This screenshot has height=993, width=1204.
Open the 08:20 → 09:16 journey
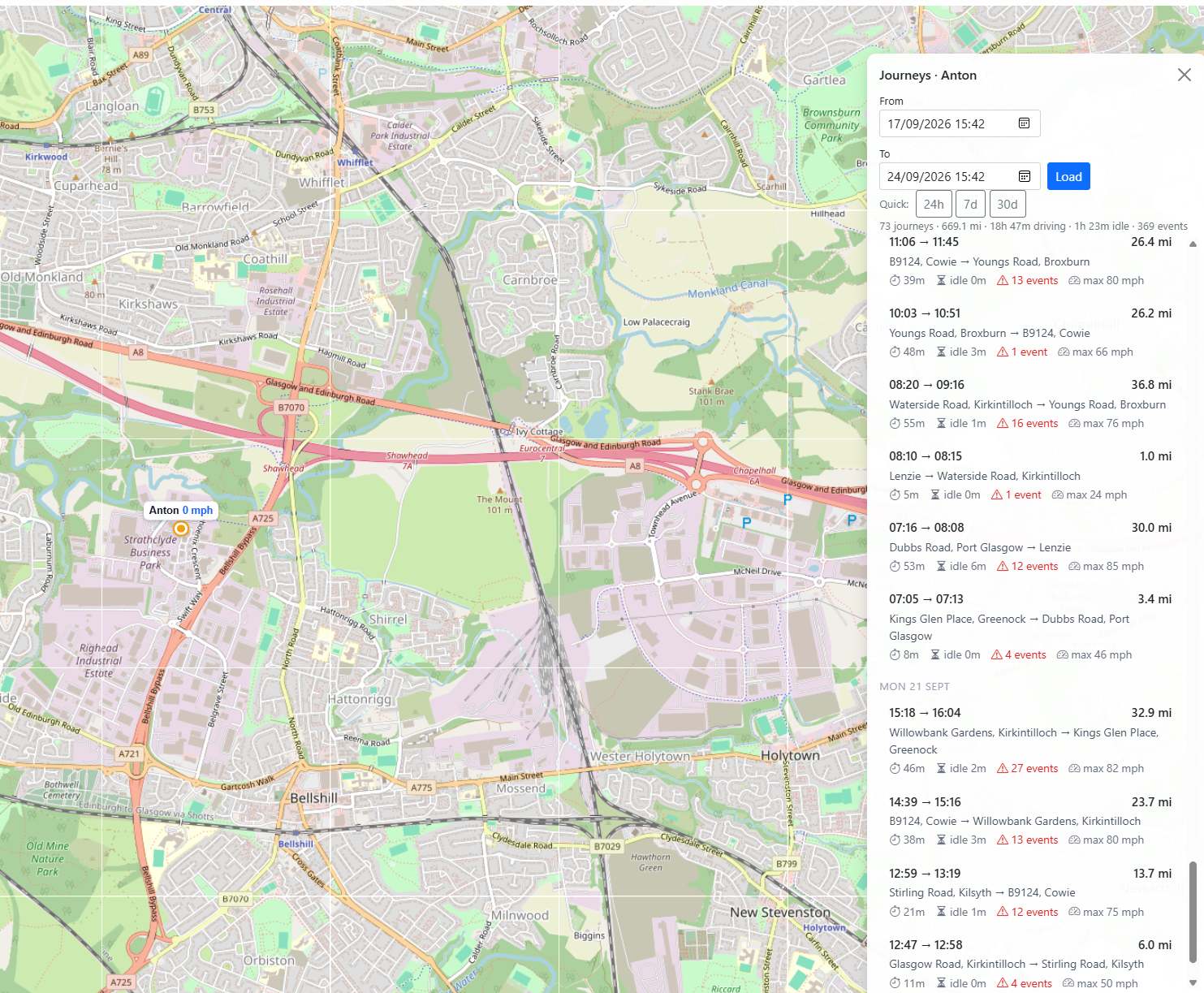click(x=1030, y=404)
